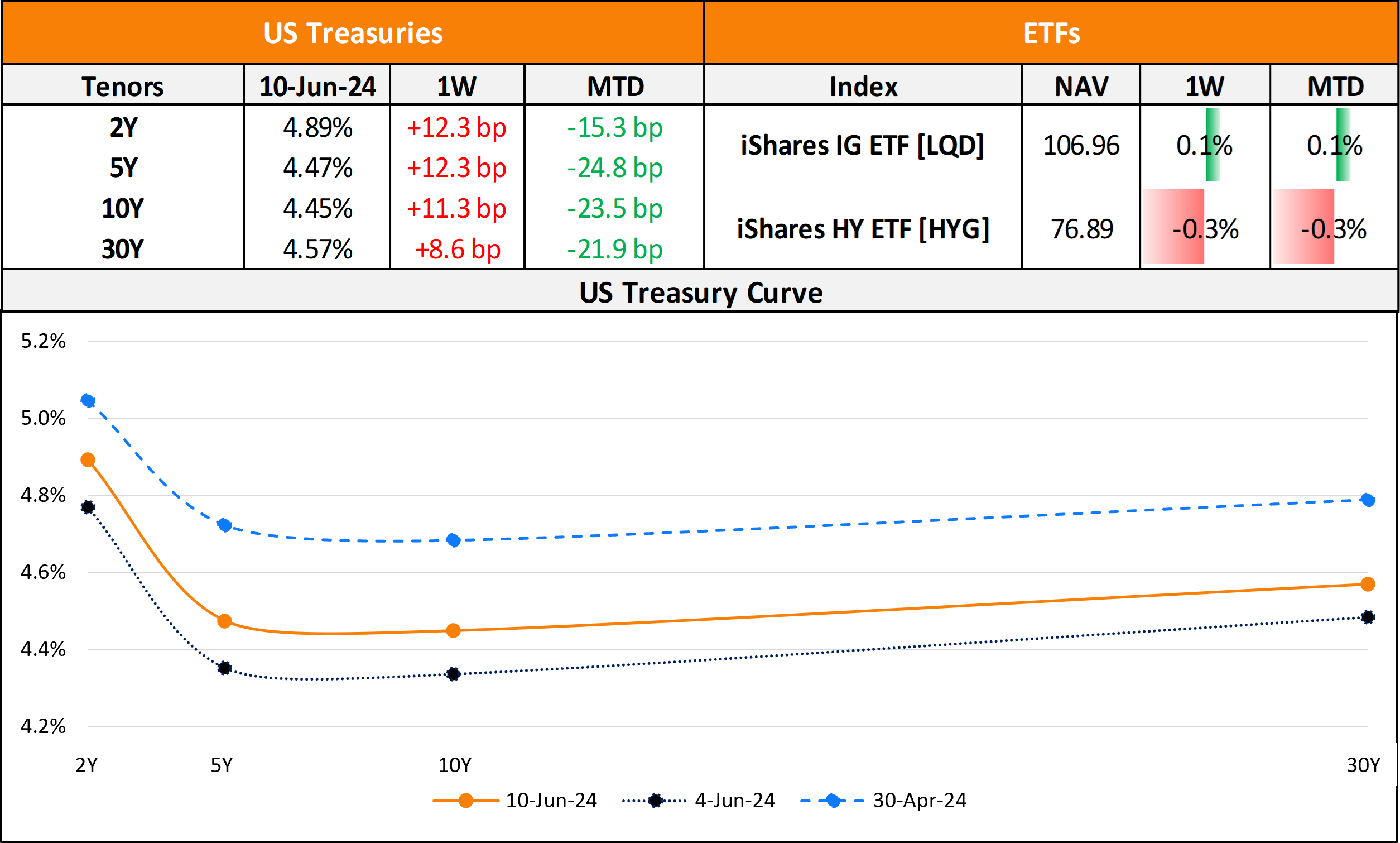Select the orange 30Y data point
Viewport: 1400px width, 843px height.
coord(1368,584)
